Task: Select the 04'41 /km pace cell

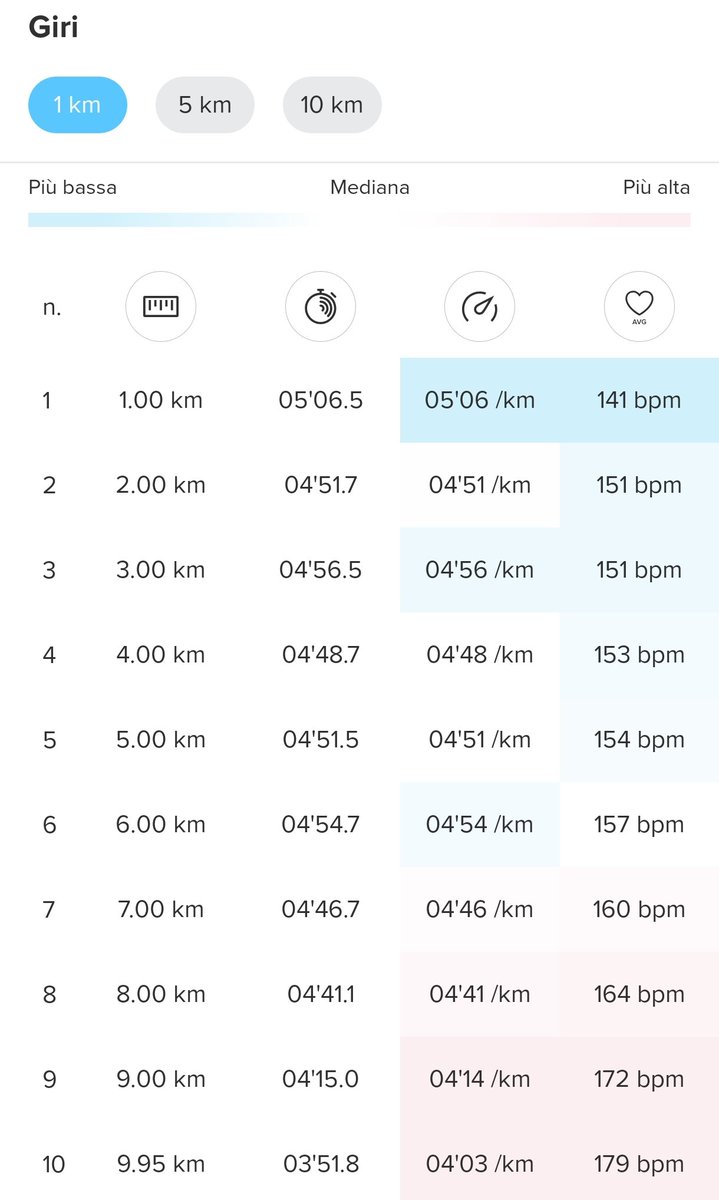Action: tap(480, 994)
